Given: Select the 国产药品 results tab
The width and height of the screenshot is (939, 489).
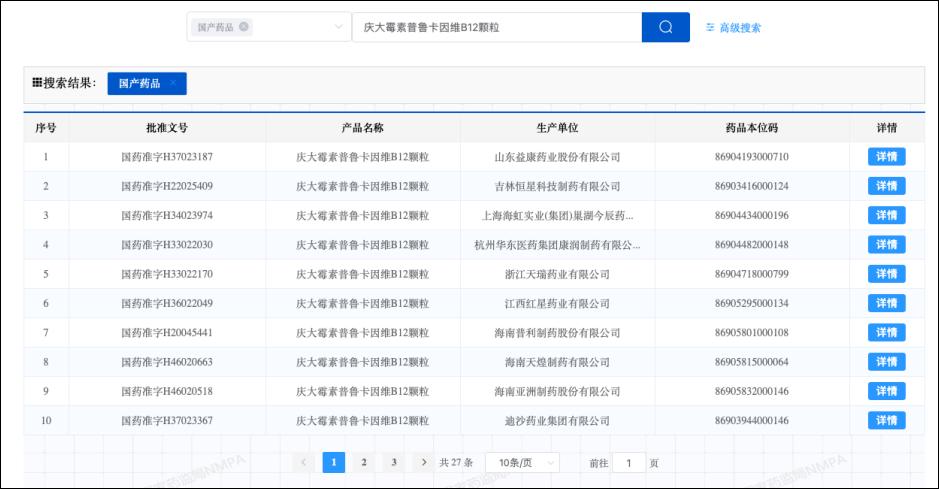Looking at the screenshot, I should pos(138,83).
